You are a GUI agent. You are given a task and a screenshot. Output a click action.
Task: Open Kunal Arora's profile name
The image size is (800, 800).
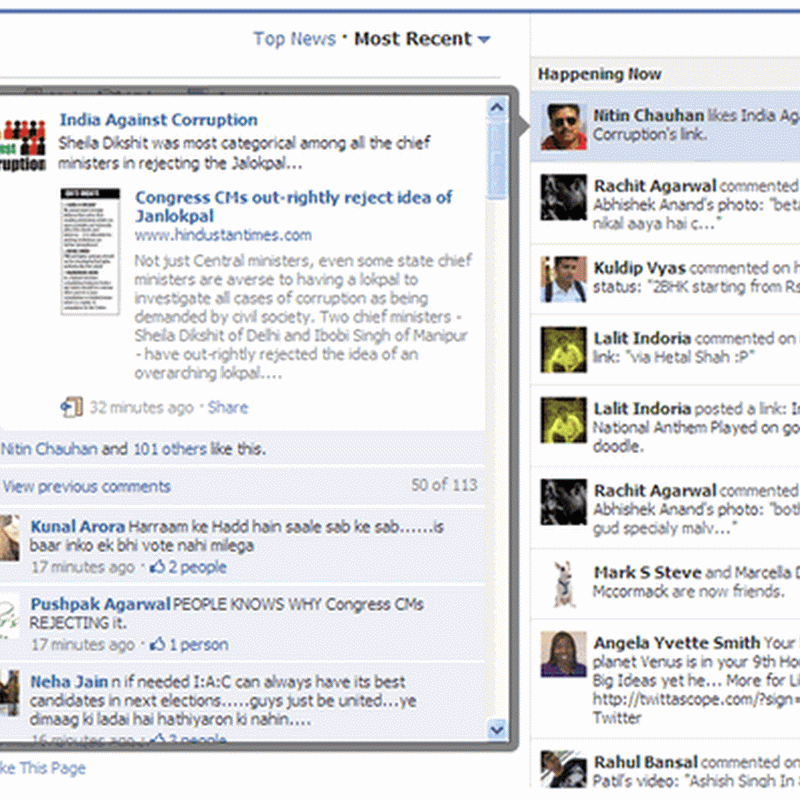pyautogui.click(x=78, y=527)
